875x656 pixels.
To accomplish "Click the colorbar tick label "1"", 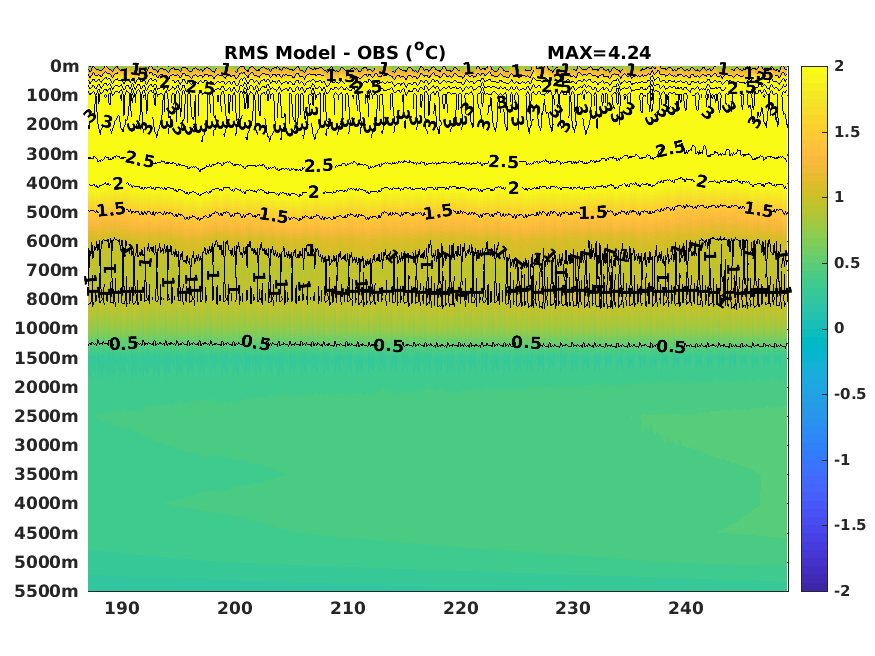I will pyautogui.click(x=839, y=197).
